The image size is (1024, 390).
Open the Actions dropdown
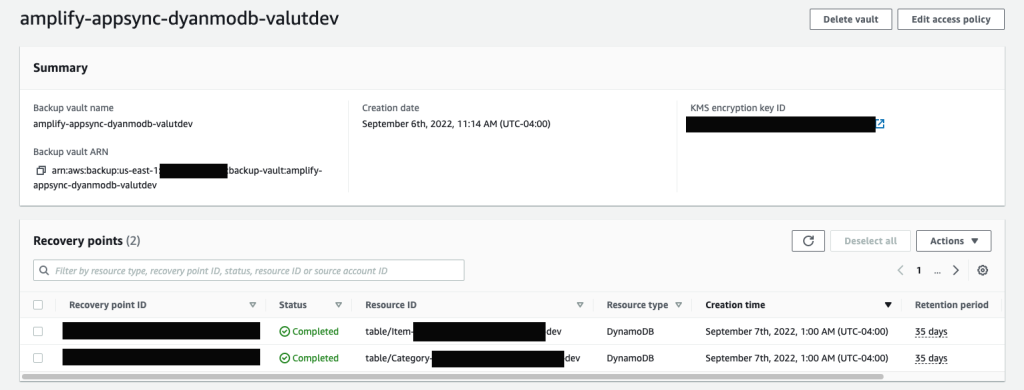pyautogui.click(x=953, y=241)
